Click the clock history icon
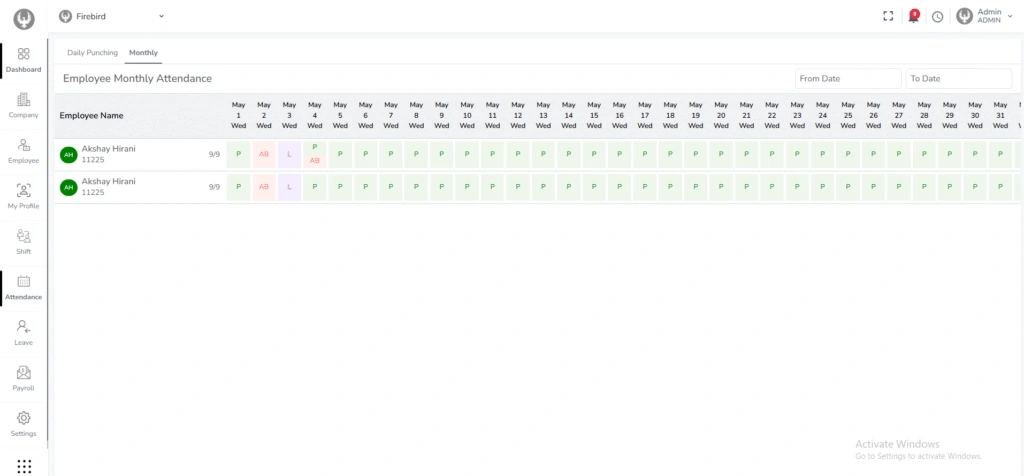The image size is (1024, 476). tap(937, 16)
